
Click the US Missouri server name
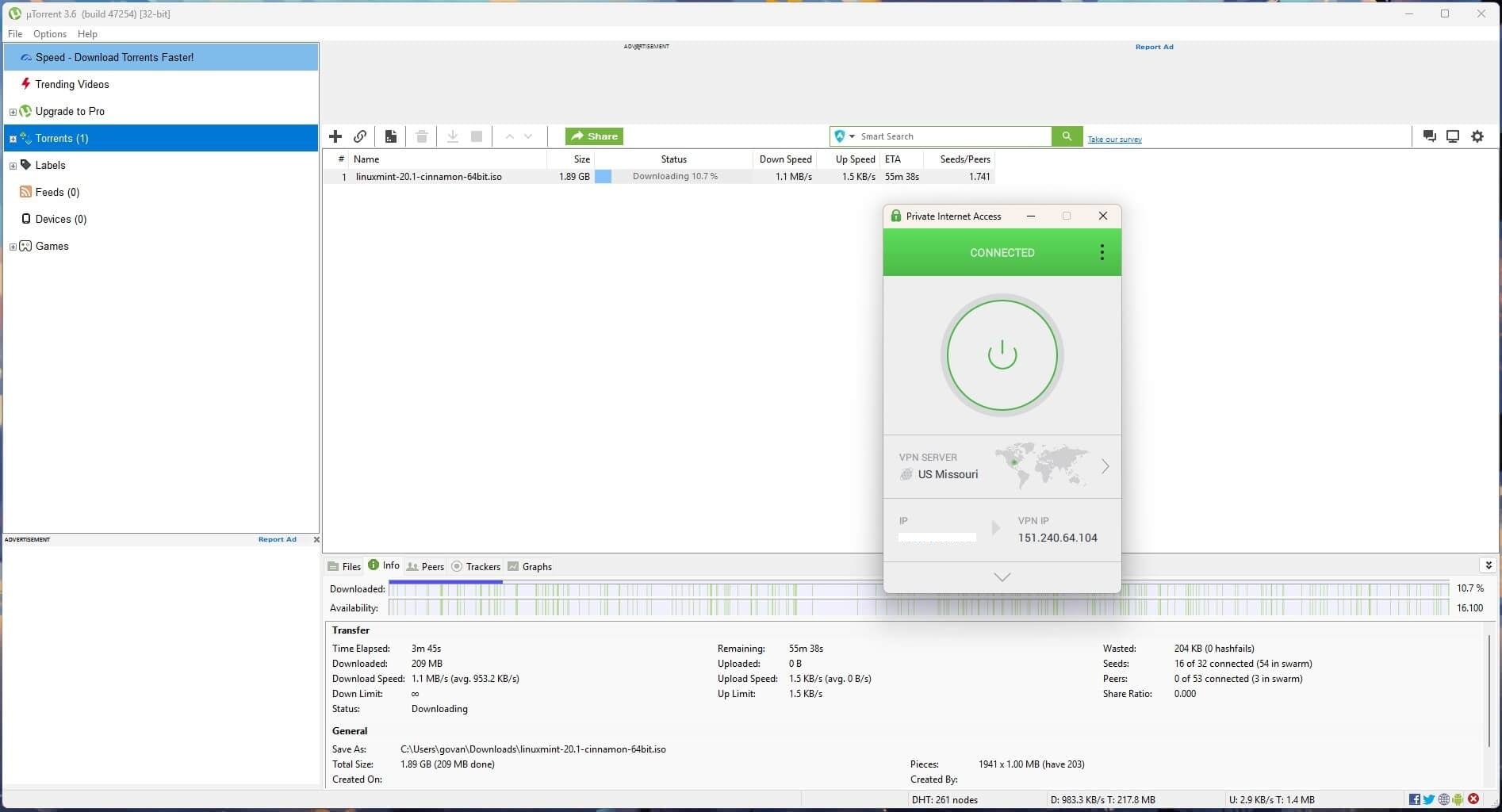(x=948, y=474)
